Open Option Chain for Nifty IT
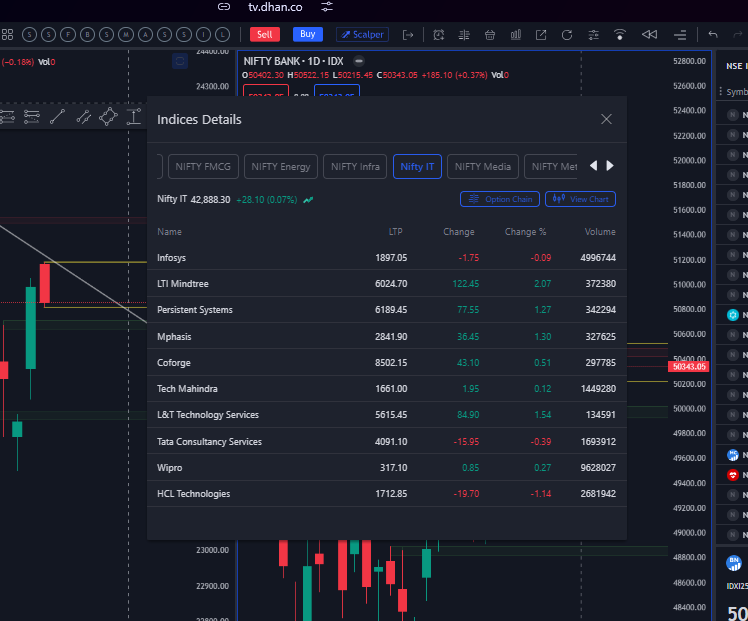This screenshot has width=748, height=621. click(500, 199)
